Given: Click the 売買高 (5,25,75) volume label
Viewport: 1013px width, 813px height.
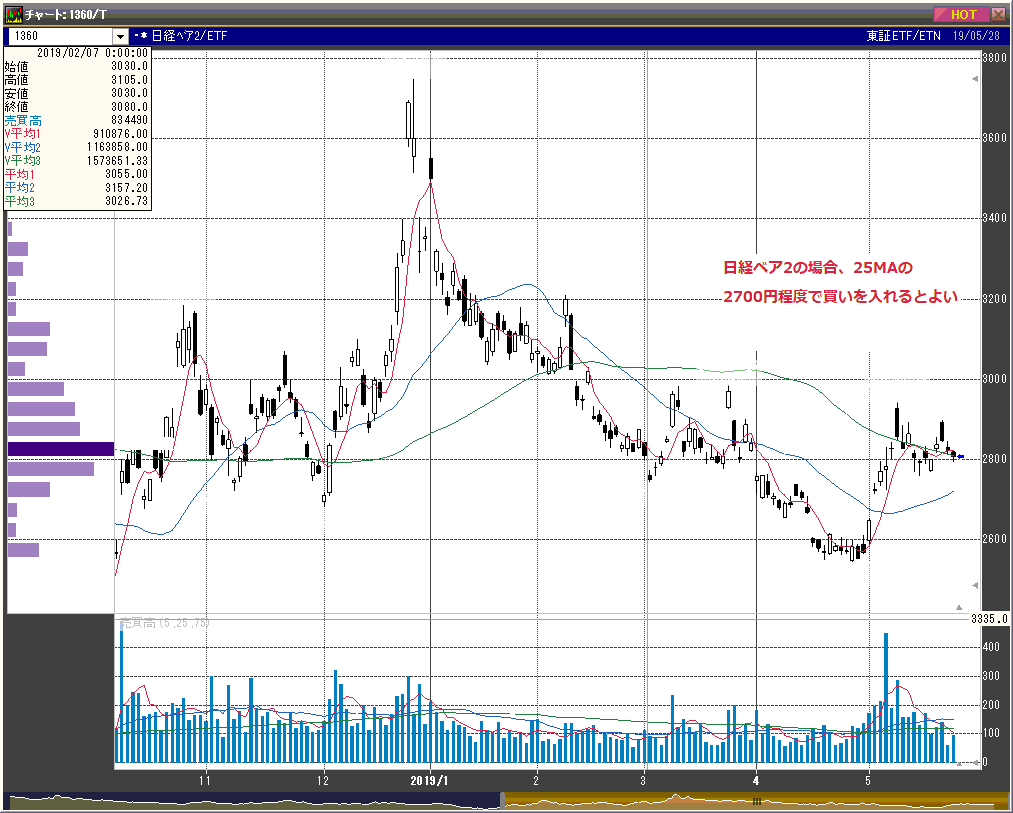Looking at the screenshot, I should click(x=165, y=623).
